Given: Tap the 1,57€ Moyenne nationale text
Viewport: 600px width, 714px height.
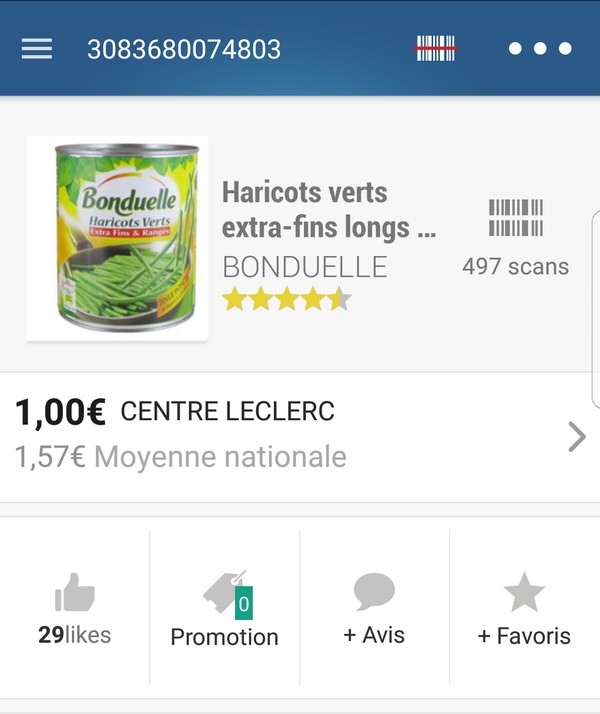Looking at the screenshot, I should pyautogui.click(x=181, y=457).
